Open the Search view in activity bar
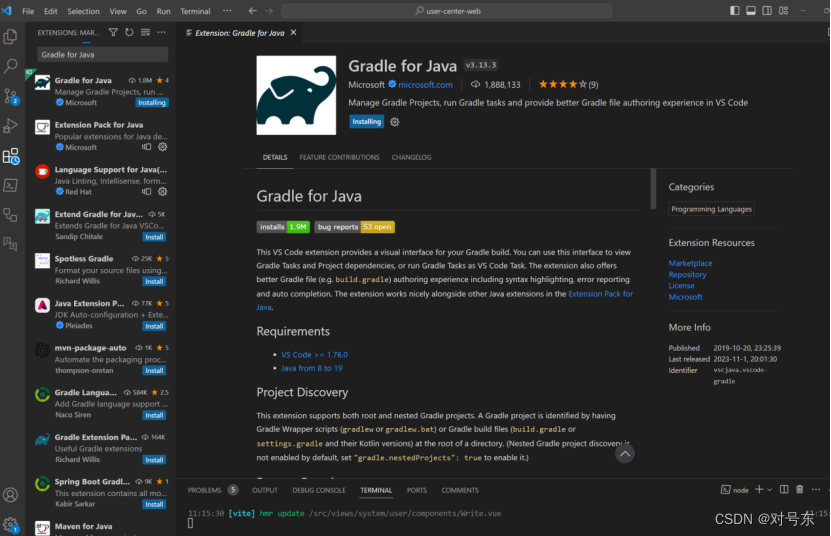The image size is (831, 536). point(10,66)
